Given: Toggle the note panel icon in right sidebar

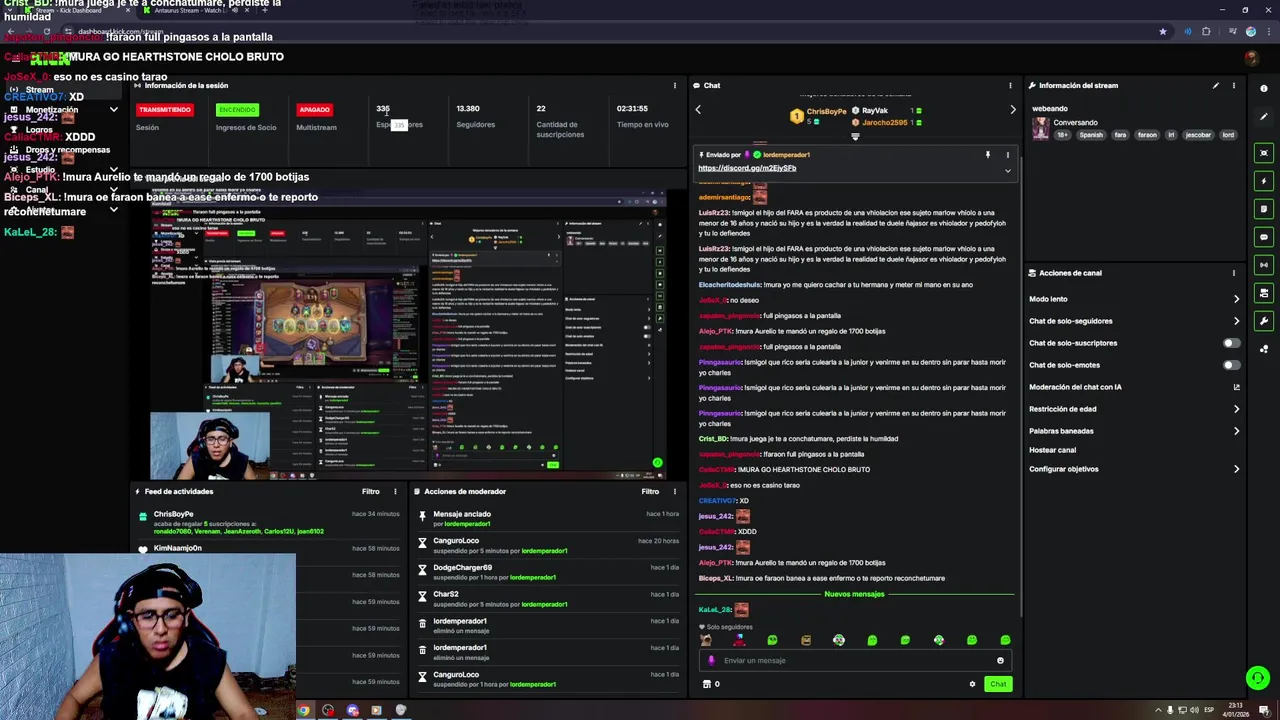Looking at the screenshot, I should pyautogui.click(x=1264, y=209).
